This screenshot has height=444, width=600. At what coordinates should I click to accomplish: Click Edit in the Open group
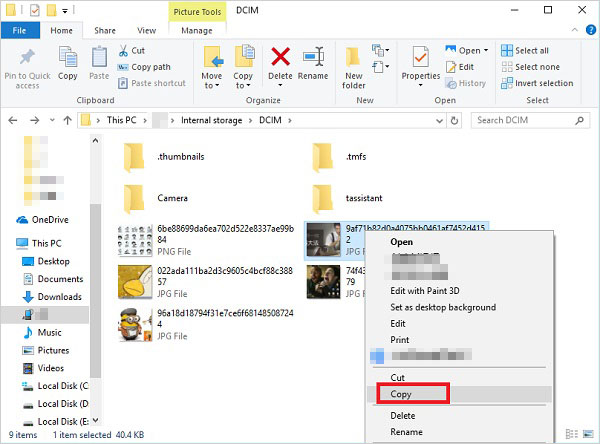[x=460, y=67]
